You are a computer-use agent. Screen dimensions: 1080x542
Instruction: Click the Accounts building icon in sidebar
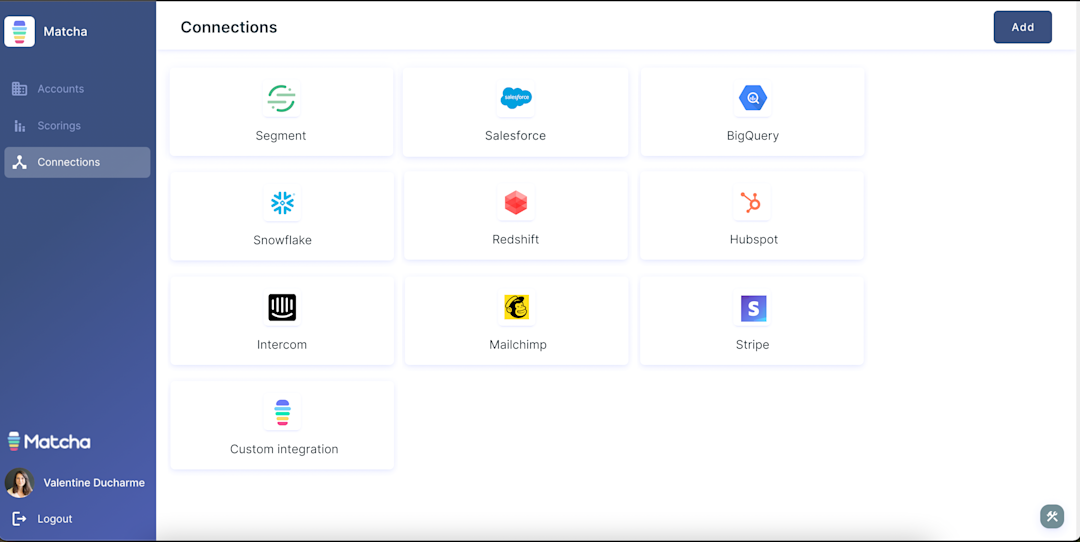(19, 89)
